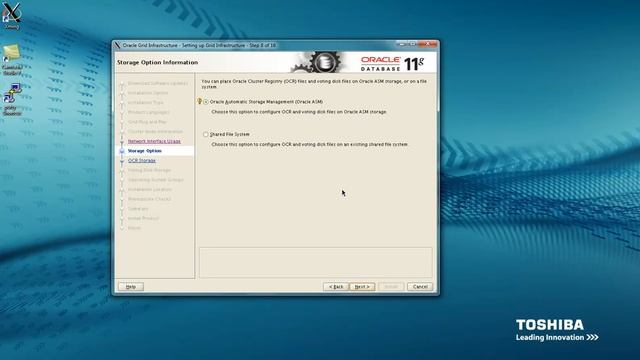
Task: Open the Xming desktop shortcut
Action: pos(12,15)
